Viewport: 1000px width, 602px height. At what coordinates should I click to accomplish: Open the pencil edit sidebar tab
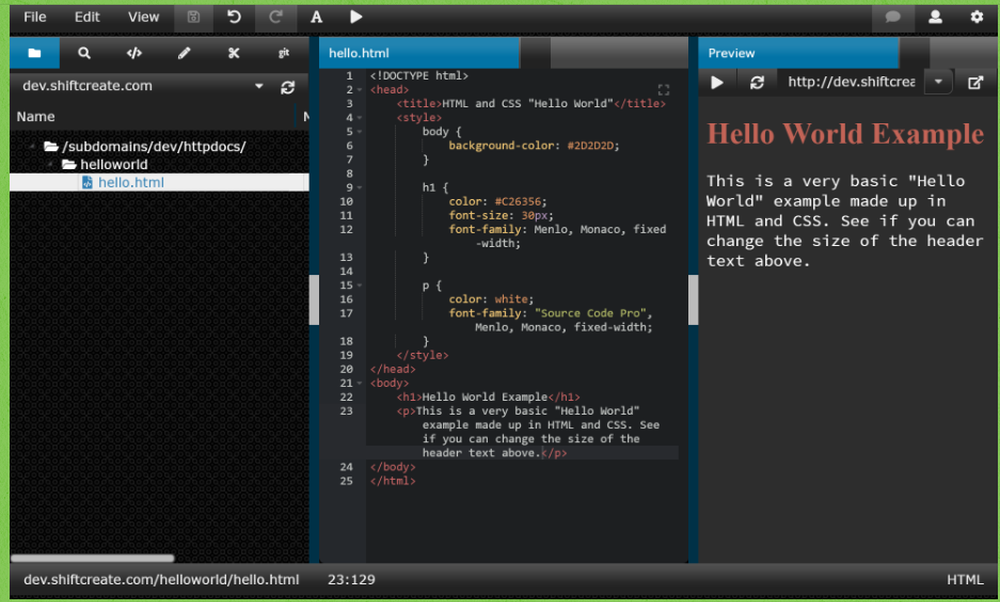tap(184, 53)
